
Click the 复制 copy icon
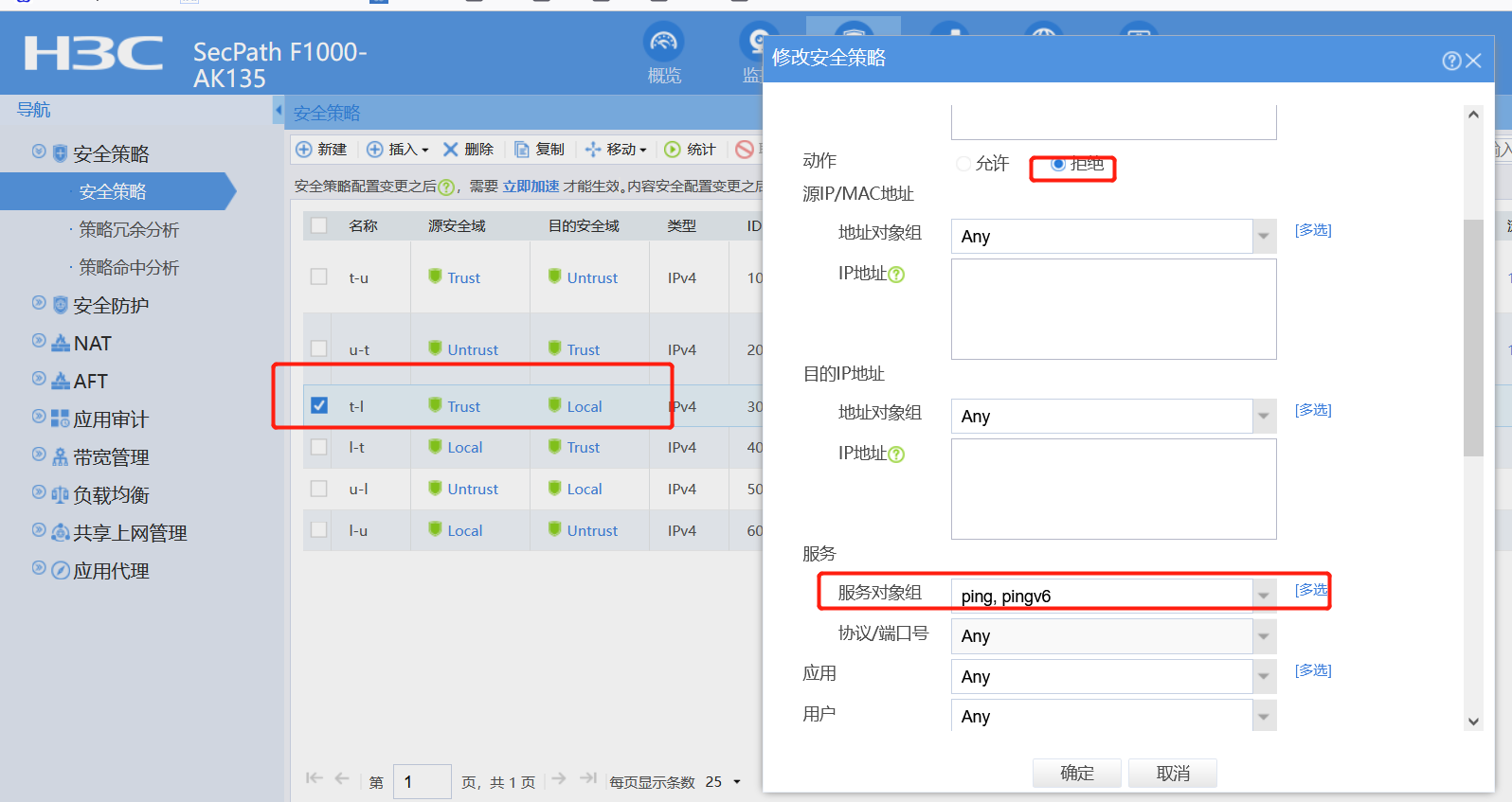[x=522, y=150]
